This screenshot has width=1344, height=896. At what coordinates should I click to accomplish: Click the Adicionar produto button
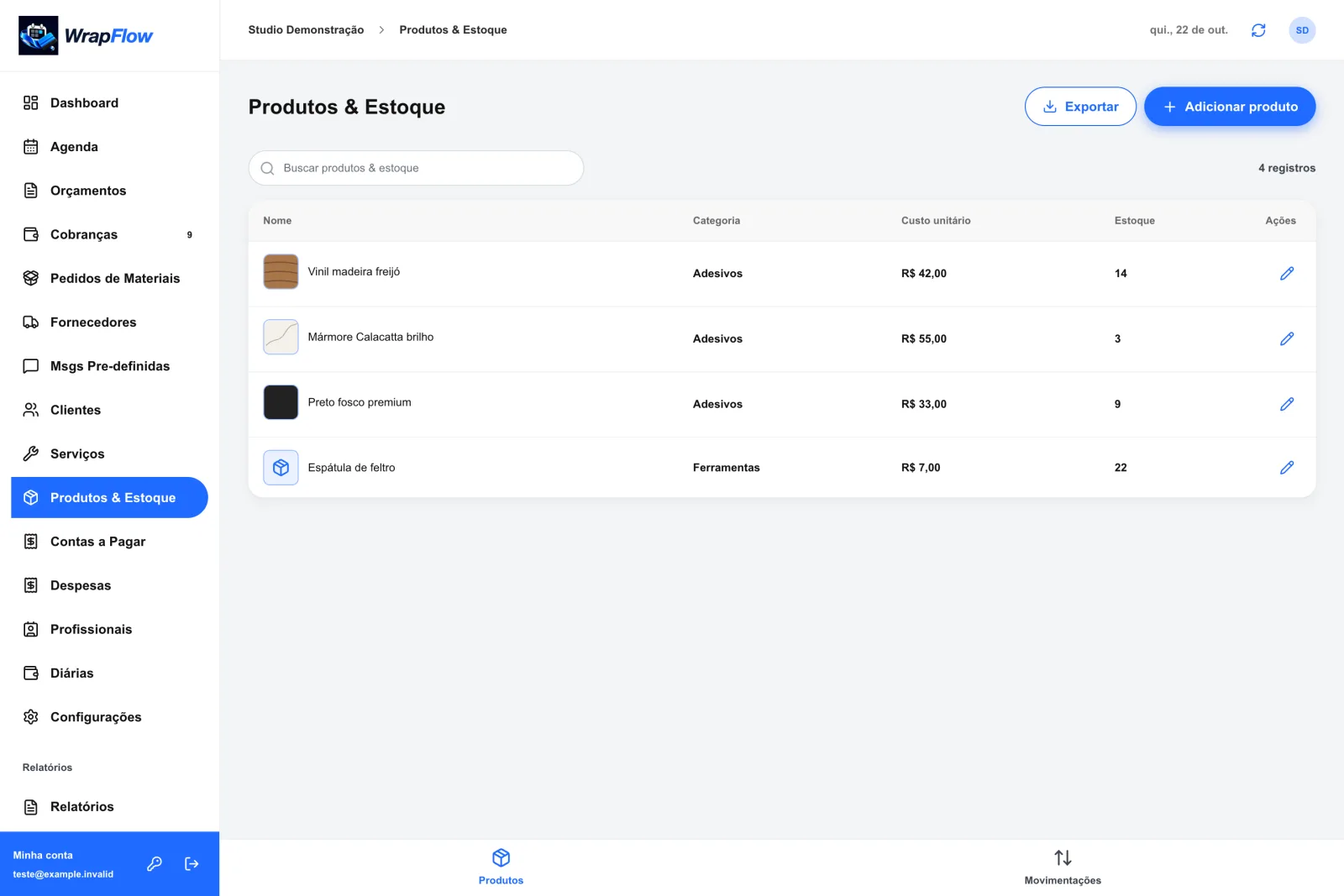pyautogui.click(x=1230, y=107)
